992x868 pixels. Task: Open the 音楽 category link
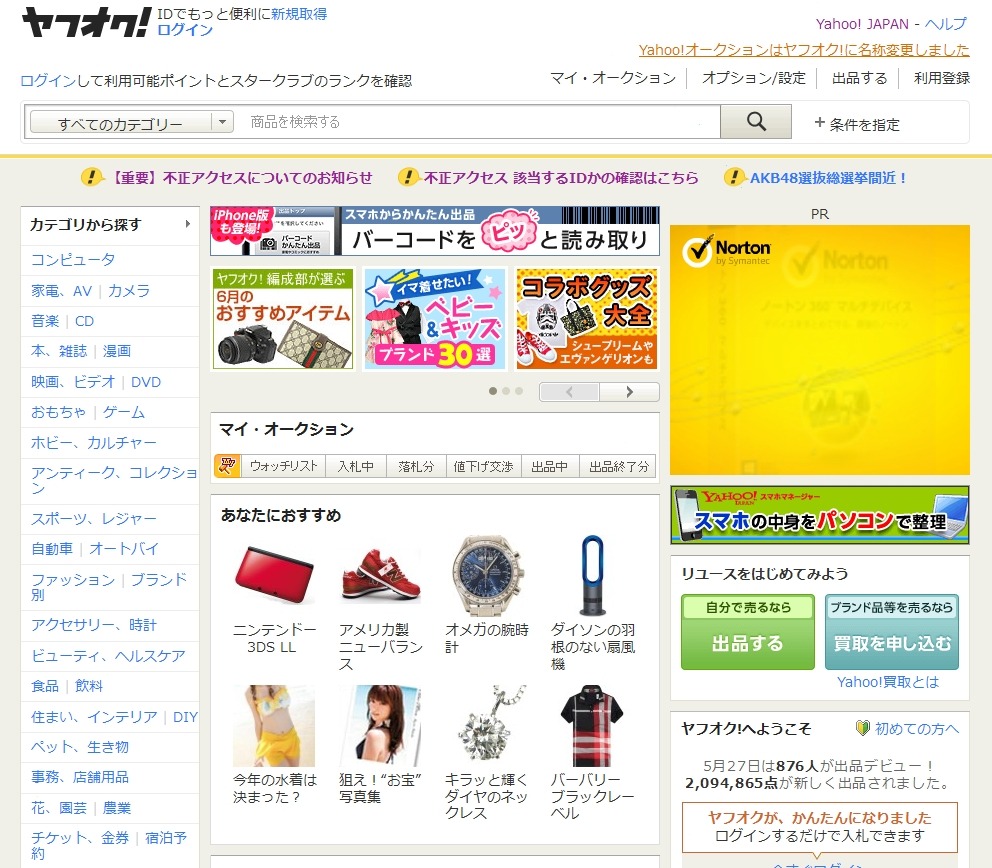pyautogui.click(x=45, y=321)
